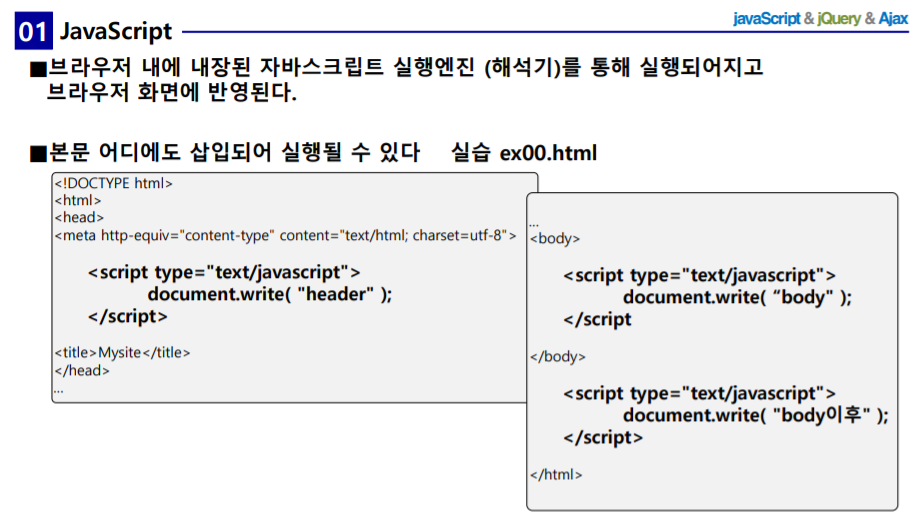Click the '01' slide number badge
The width and height of the screenshot is (924, 518).
pos(34,31)
